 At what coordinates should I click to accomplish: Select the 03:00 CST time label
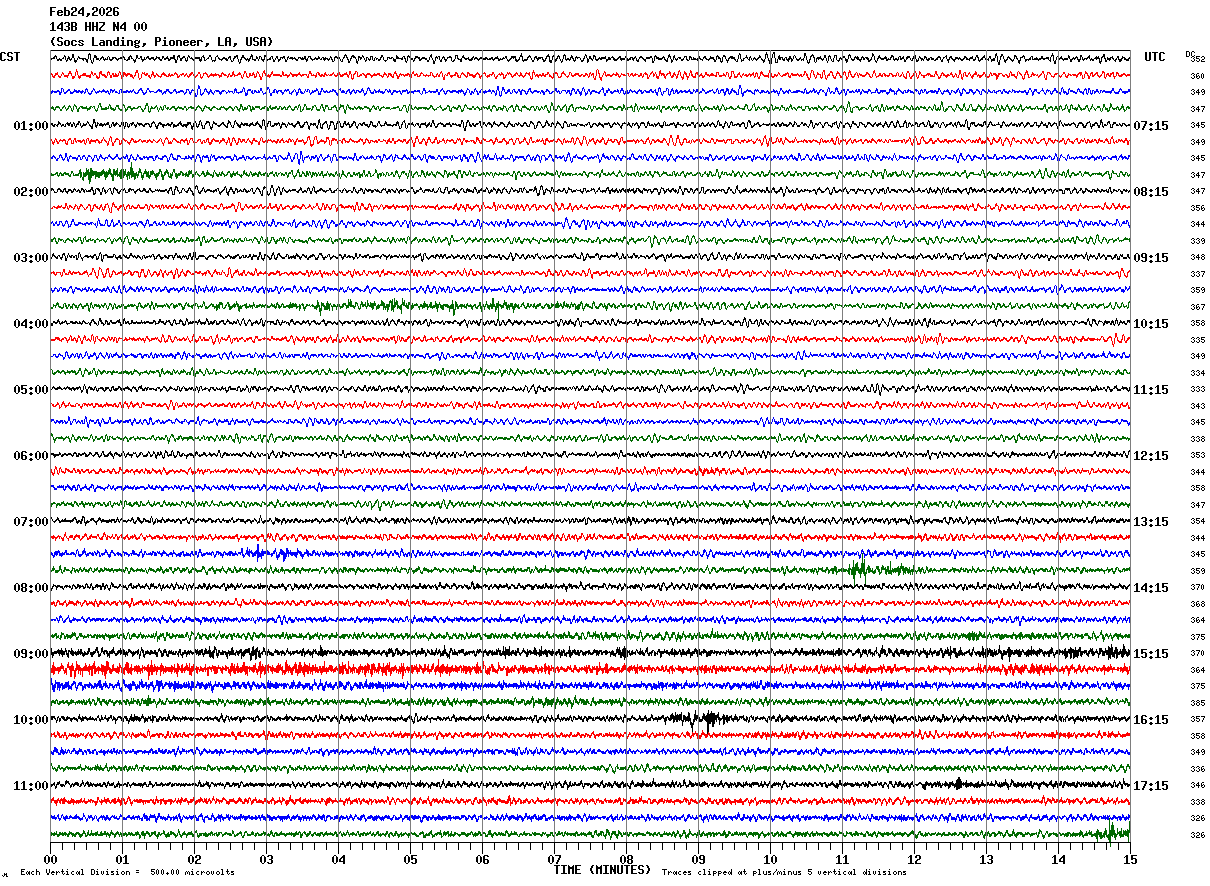click(31, 258)
